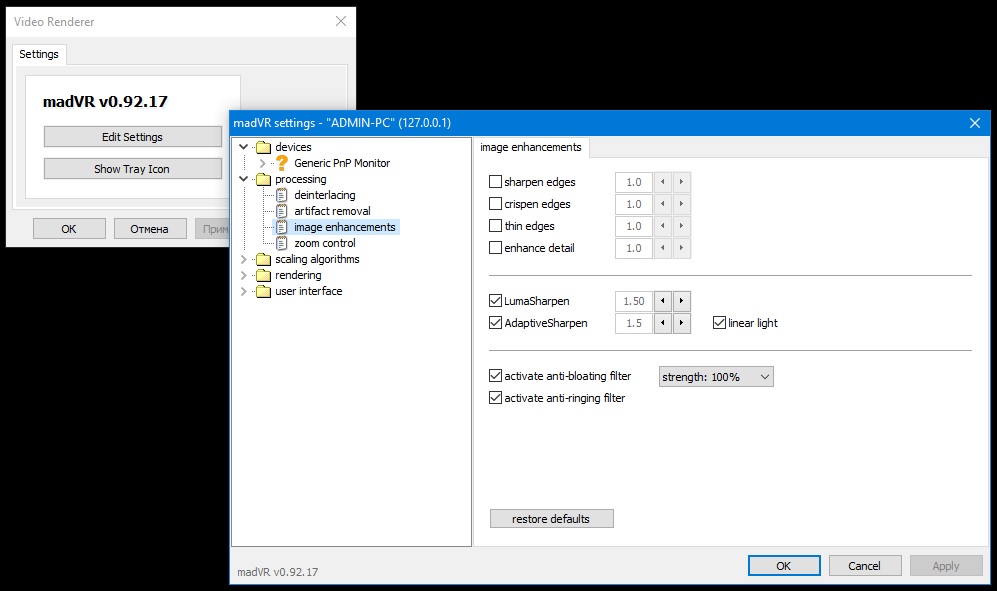Screen dimensions: 997x591
Task: Collapse the processing tree node
Action: (x=244, y=179)
